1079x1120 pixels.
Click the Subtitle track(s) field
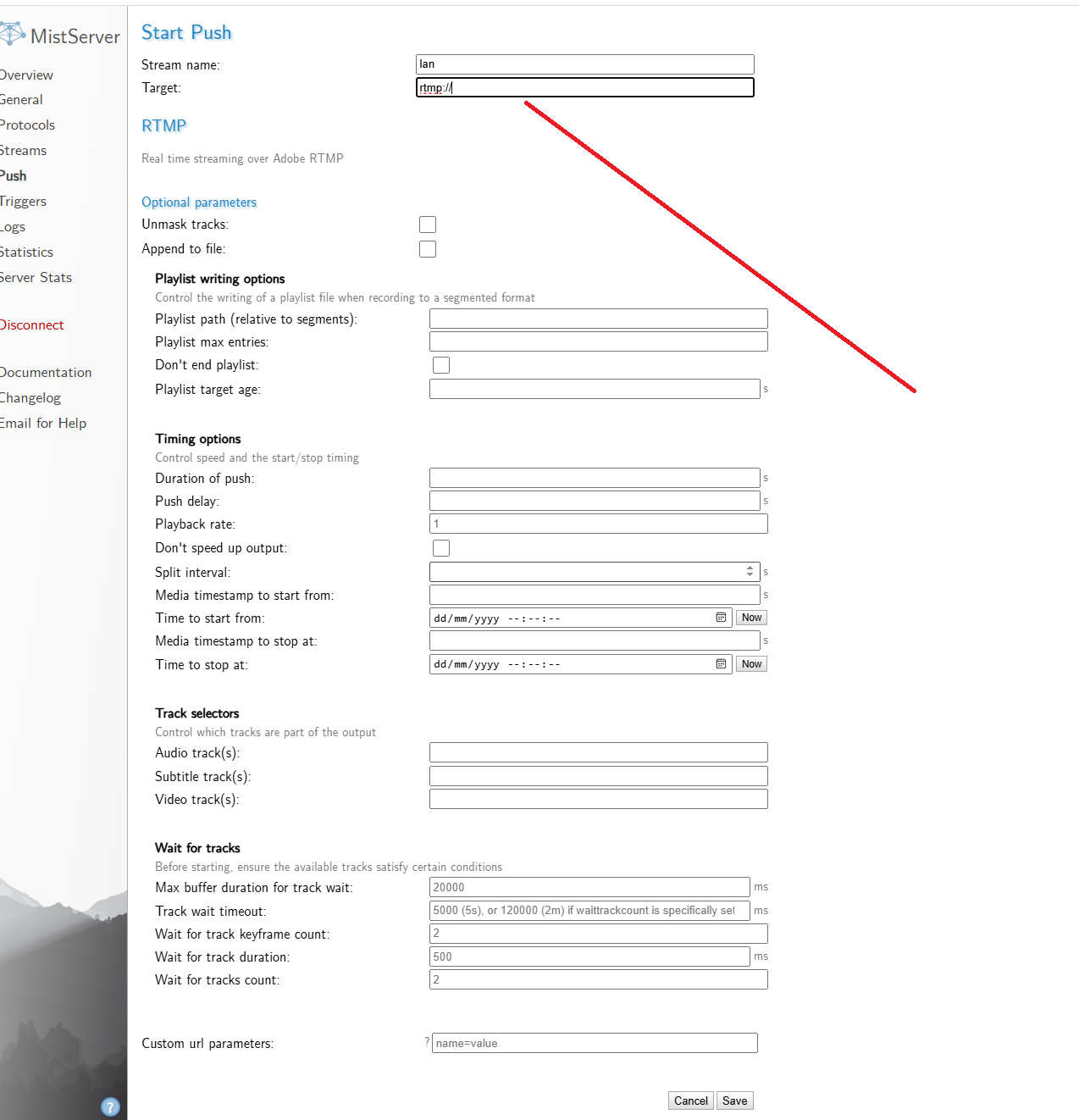click(599, 776)
